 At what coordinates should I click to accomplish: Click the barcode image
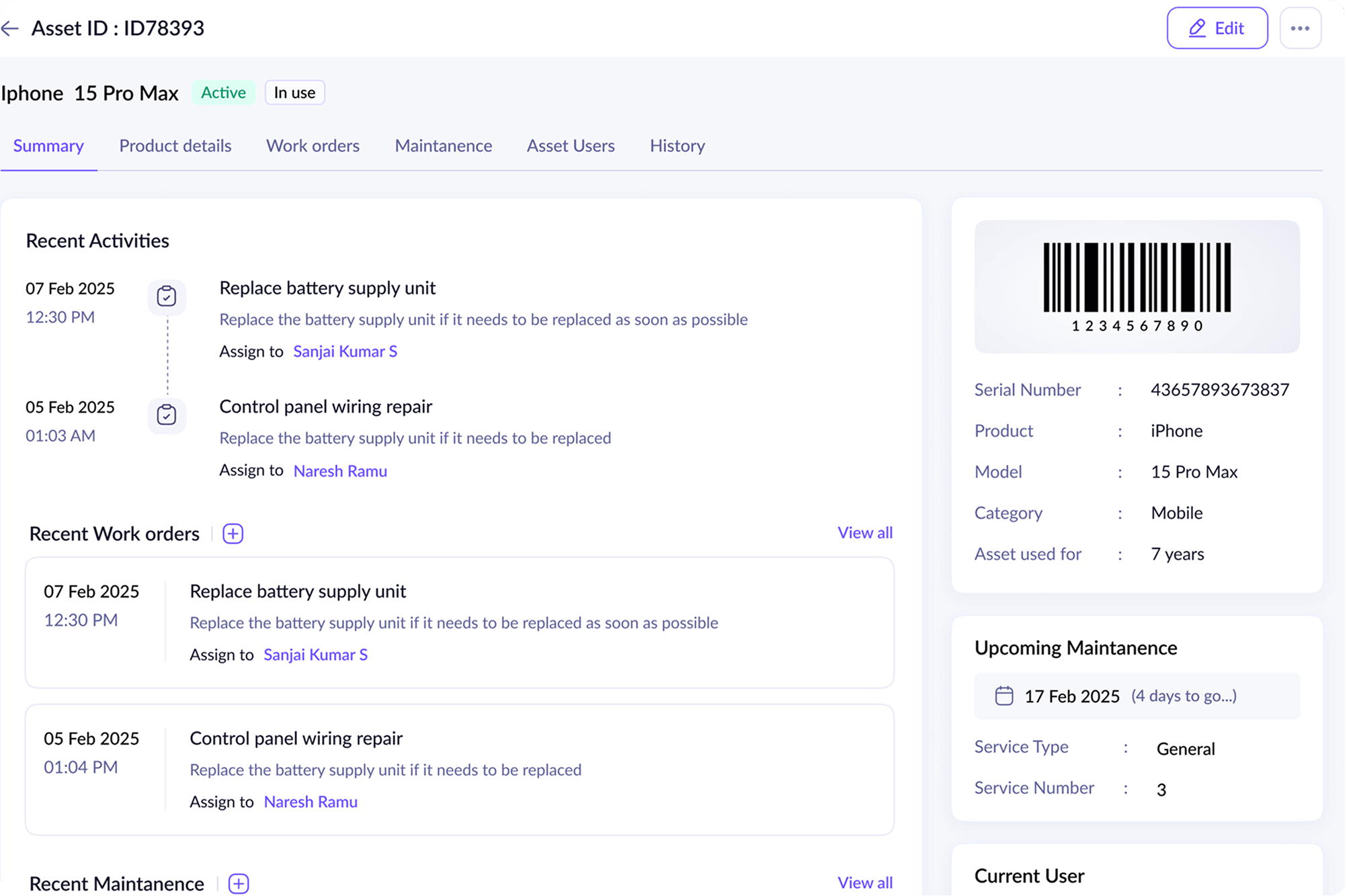click(1137, 286)
